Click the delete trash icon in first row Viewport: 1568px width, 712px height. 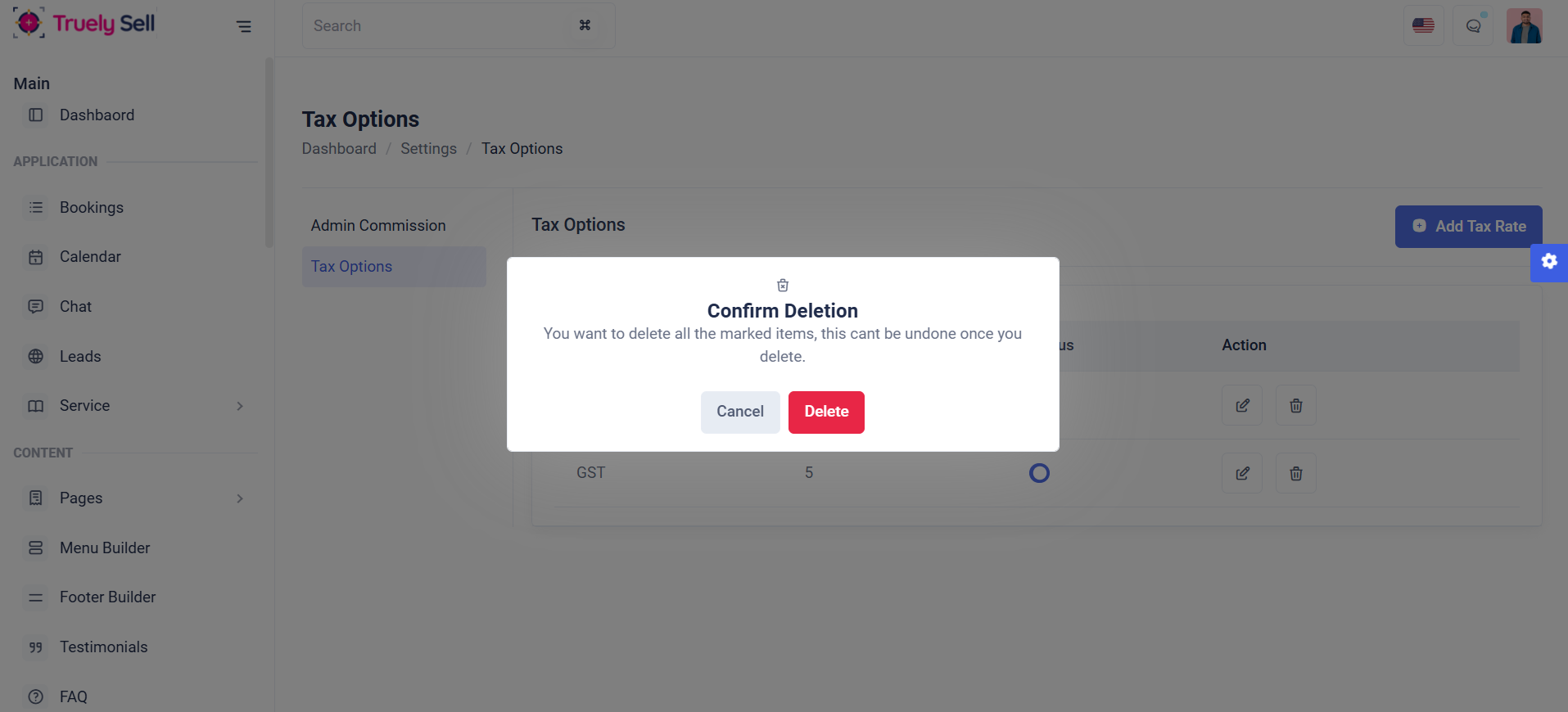pyautogui.click(x=1296, y=405)
